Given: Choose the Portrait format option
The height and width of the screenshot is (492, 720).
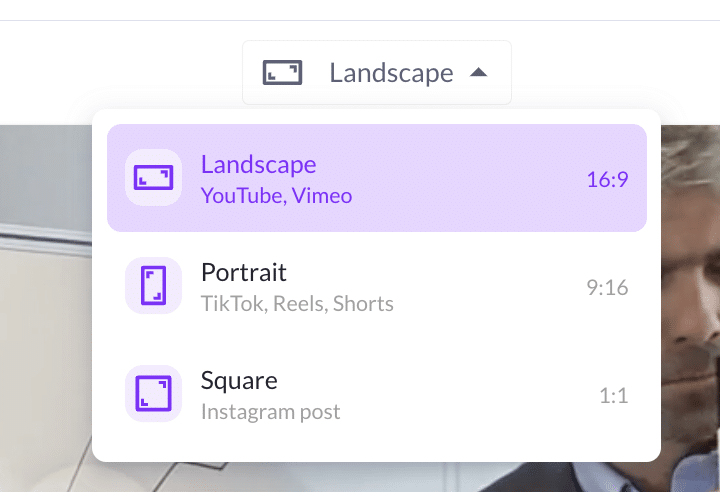Looking at the screenshot, I should (x=377, y=286).
